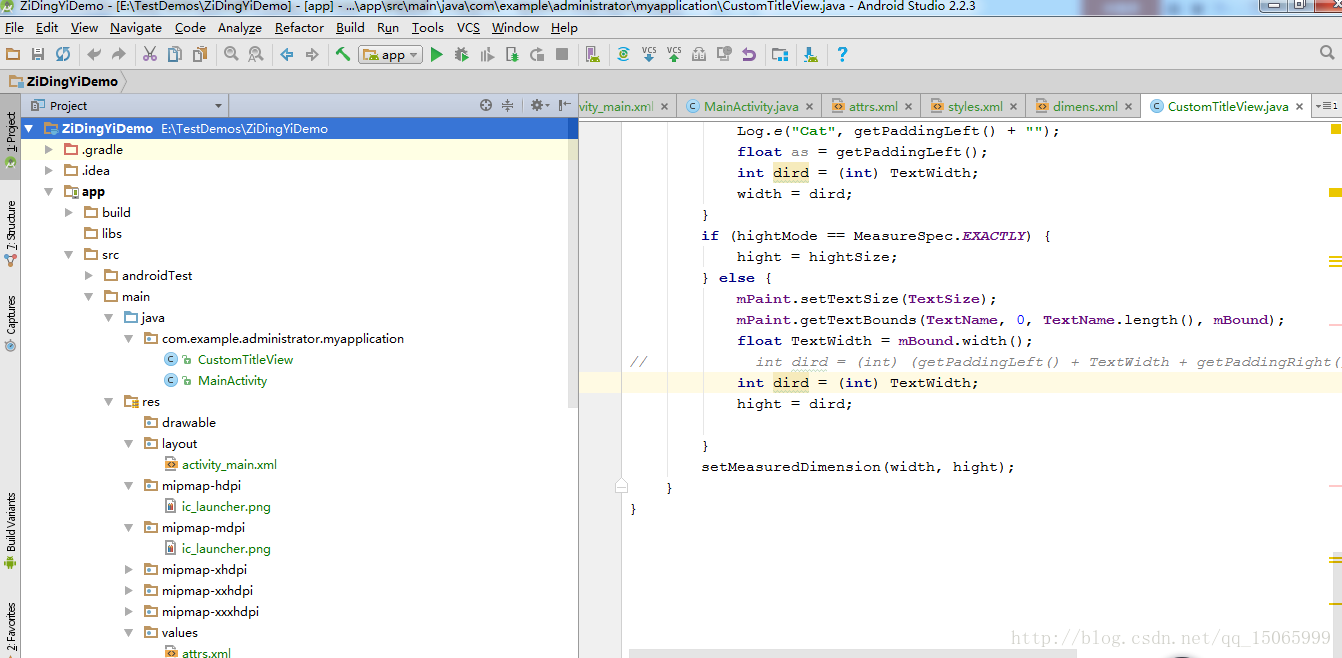Screen dimensions: 1342x658
Task: Click the Redo toolbar arrow
Action: pyautogui.click(x=119, y=54)
